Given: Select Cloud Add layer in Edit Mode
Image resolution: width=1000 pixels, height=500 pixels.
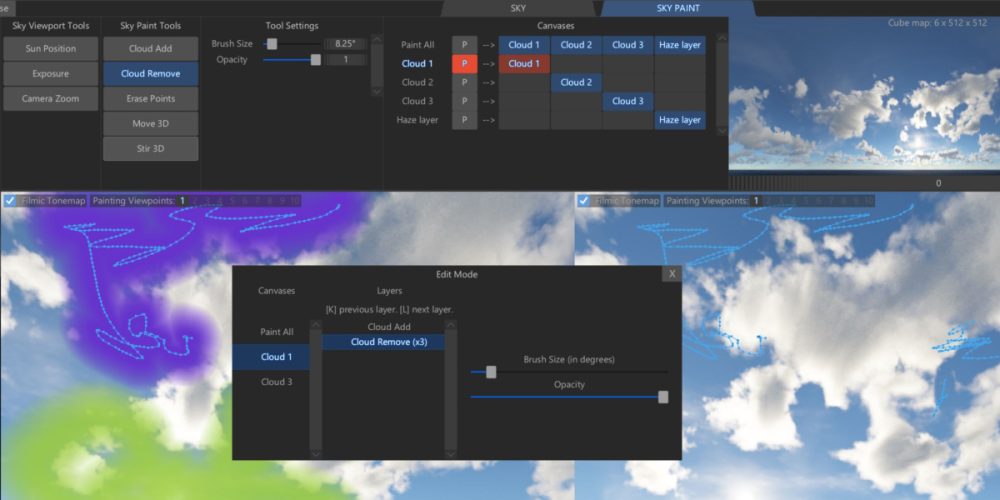Looking at the screenshot, I should [388, 327].
